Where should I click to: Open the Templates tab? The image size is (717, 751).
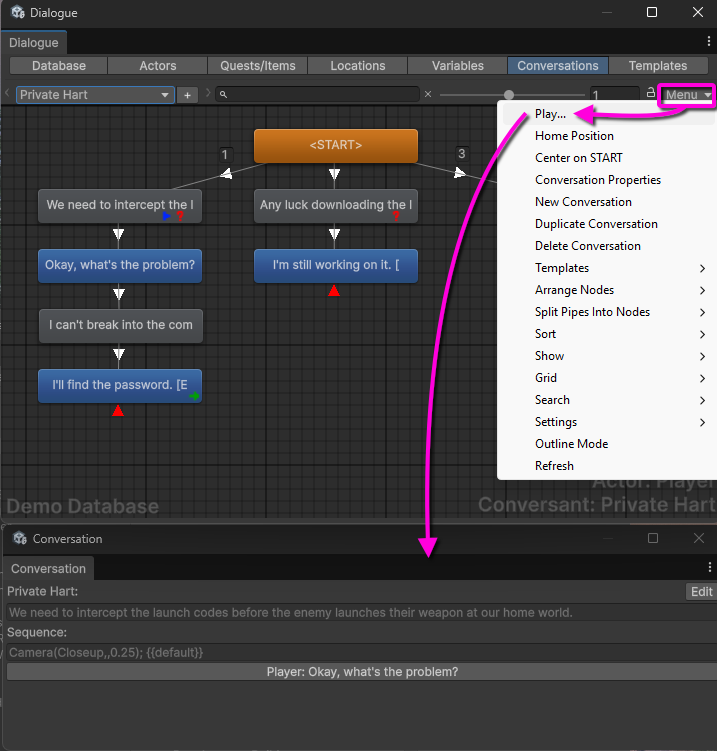(658, 66)
